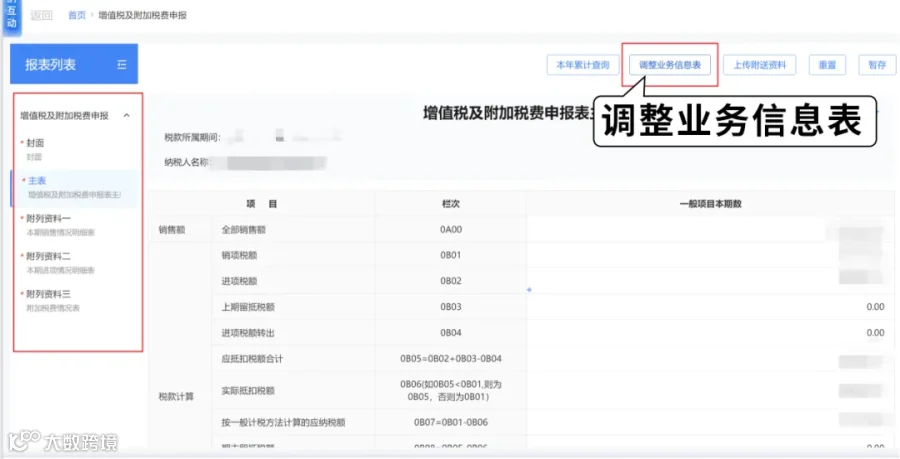Click the 重置 button
Screen dimensions: 900x459
click(x=827, y=65)
